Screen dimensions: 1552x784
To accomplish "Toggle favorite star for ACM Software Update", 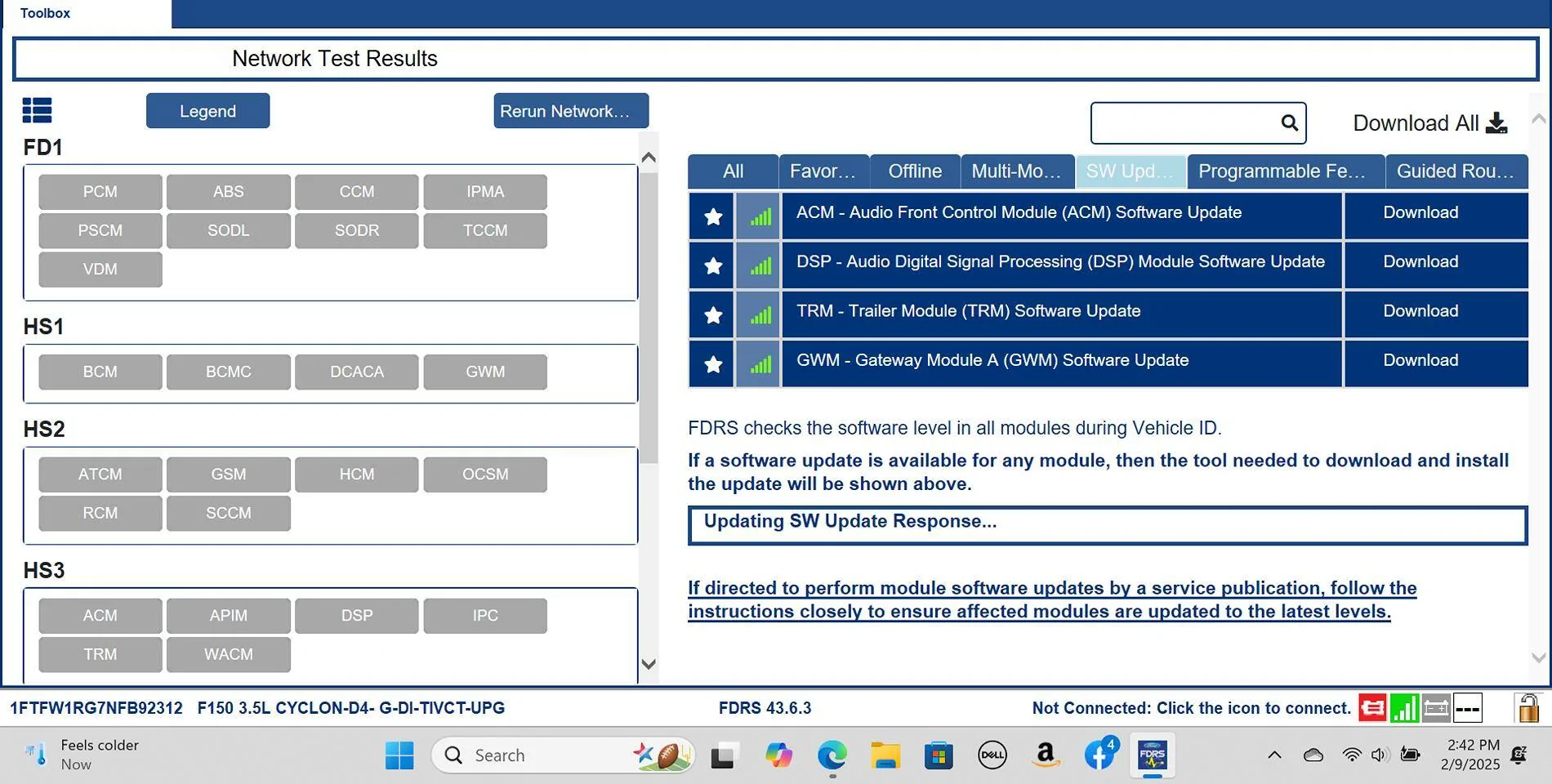I will [712, 216].
